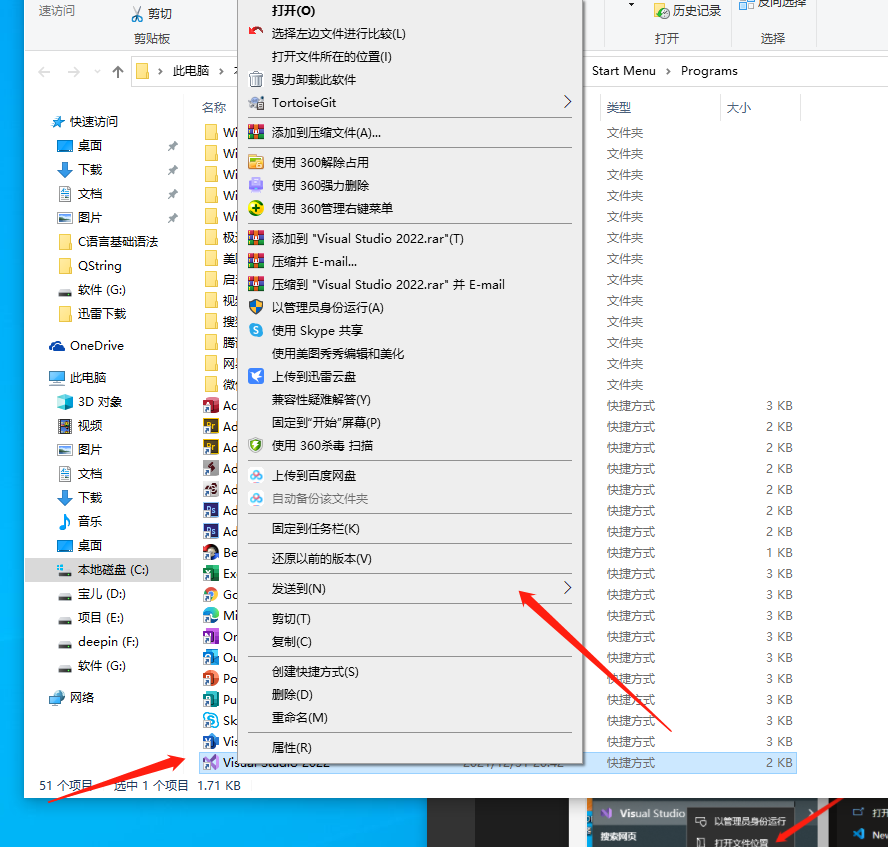Go forward with the Forward arrow
The image size is (888, 847).
(x=74, y=72)
